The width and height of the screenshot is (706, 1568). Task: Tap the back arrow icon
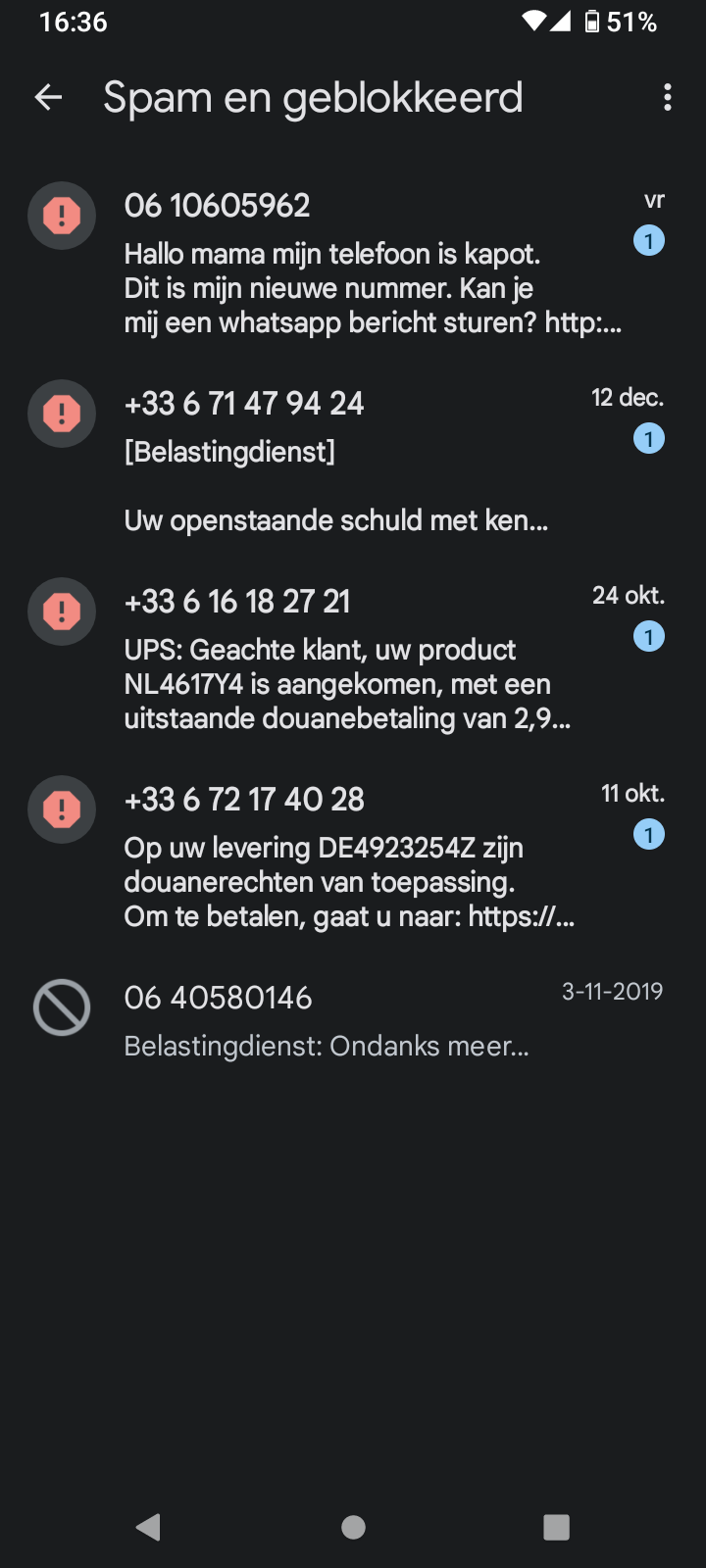pos(48,97)
